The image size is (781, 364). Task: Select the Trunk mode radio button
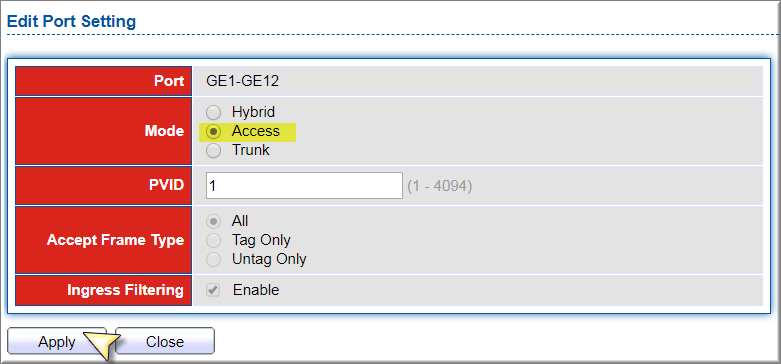point(213,151)
